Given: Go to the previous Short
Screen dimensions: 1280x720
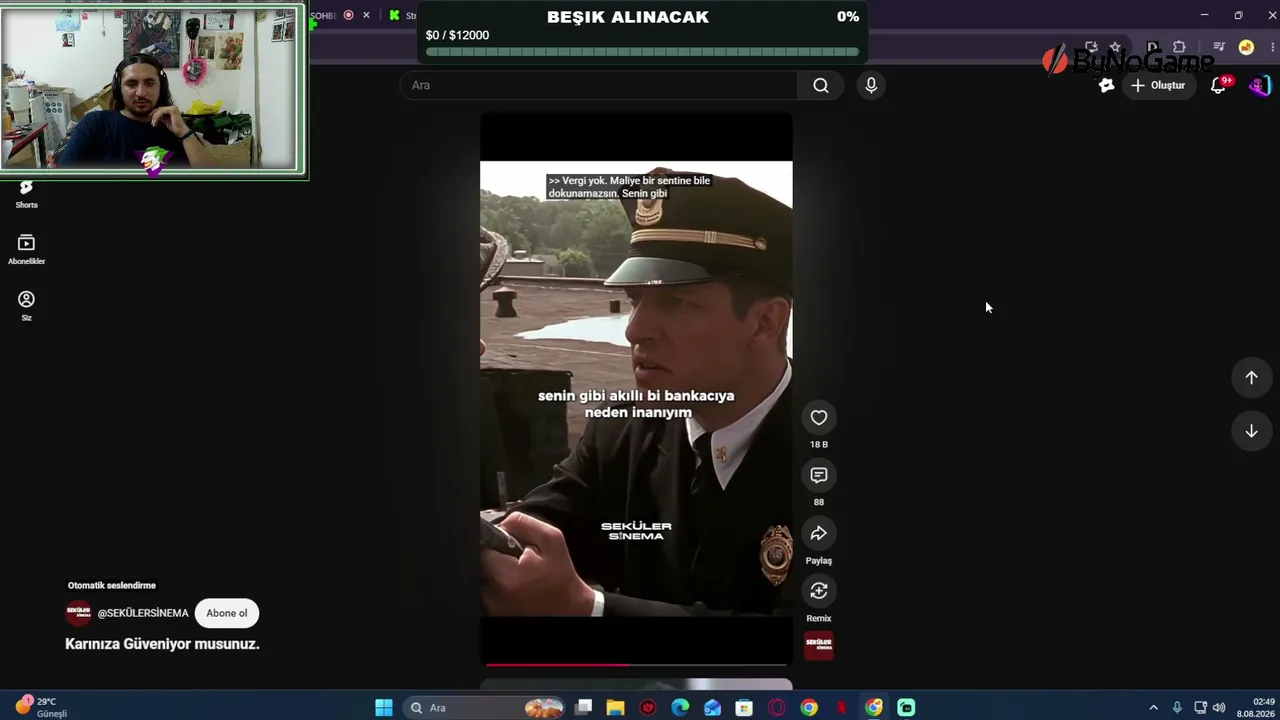Looking at the screenshot, I should click(1251, 377).
